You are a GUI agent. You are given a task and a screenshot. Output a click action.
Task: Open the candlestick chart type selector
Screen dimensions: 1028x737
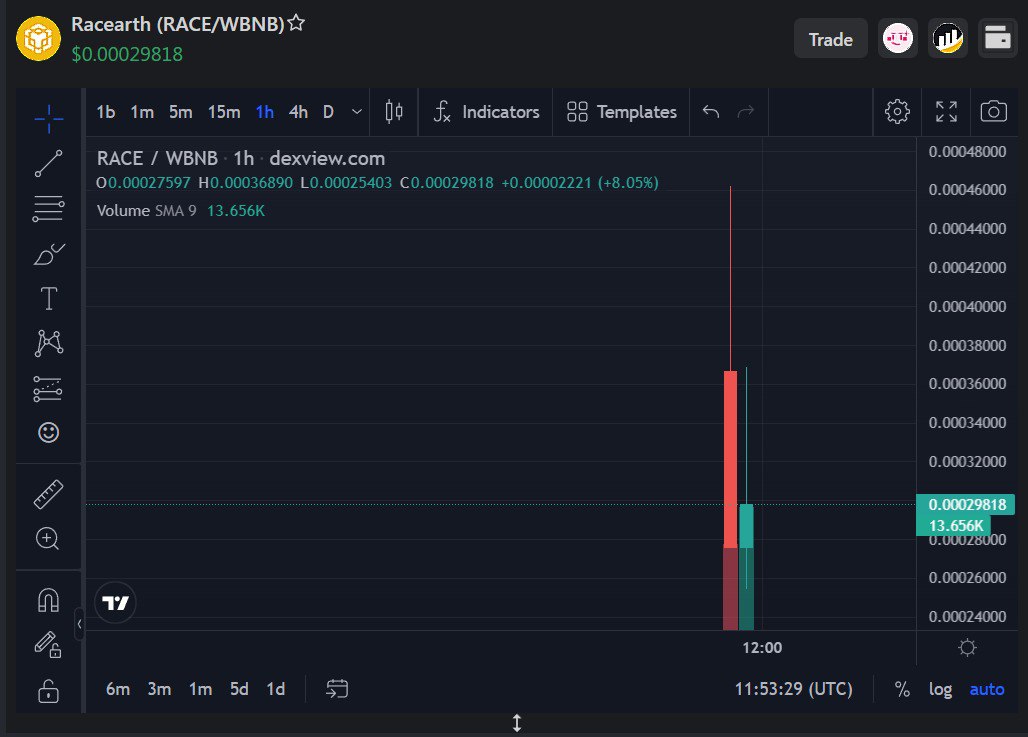pyautogui.click(x=394, y=112)
